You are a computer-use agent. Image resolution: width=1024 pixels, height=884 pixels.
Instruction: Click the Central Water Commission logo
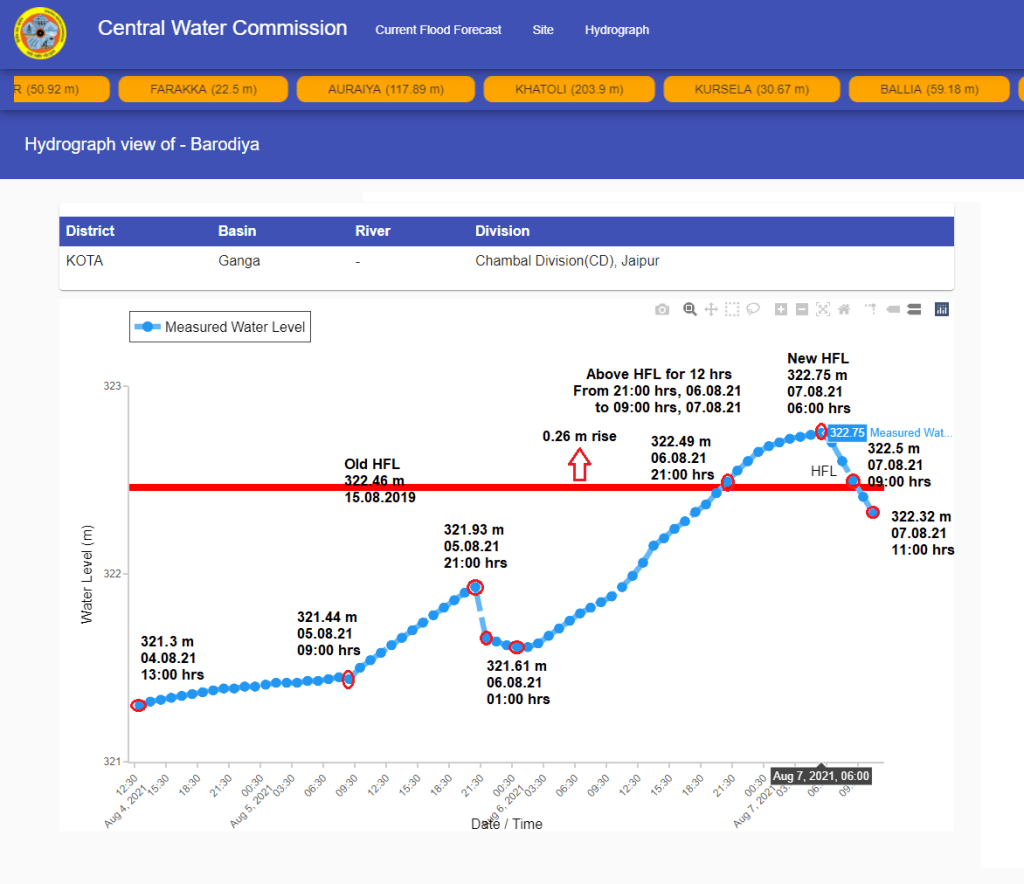[x=41, y=34]
